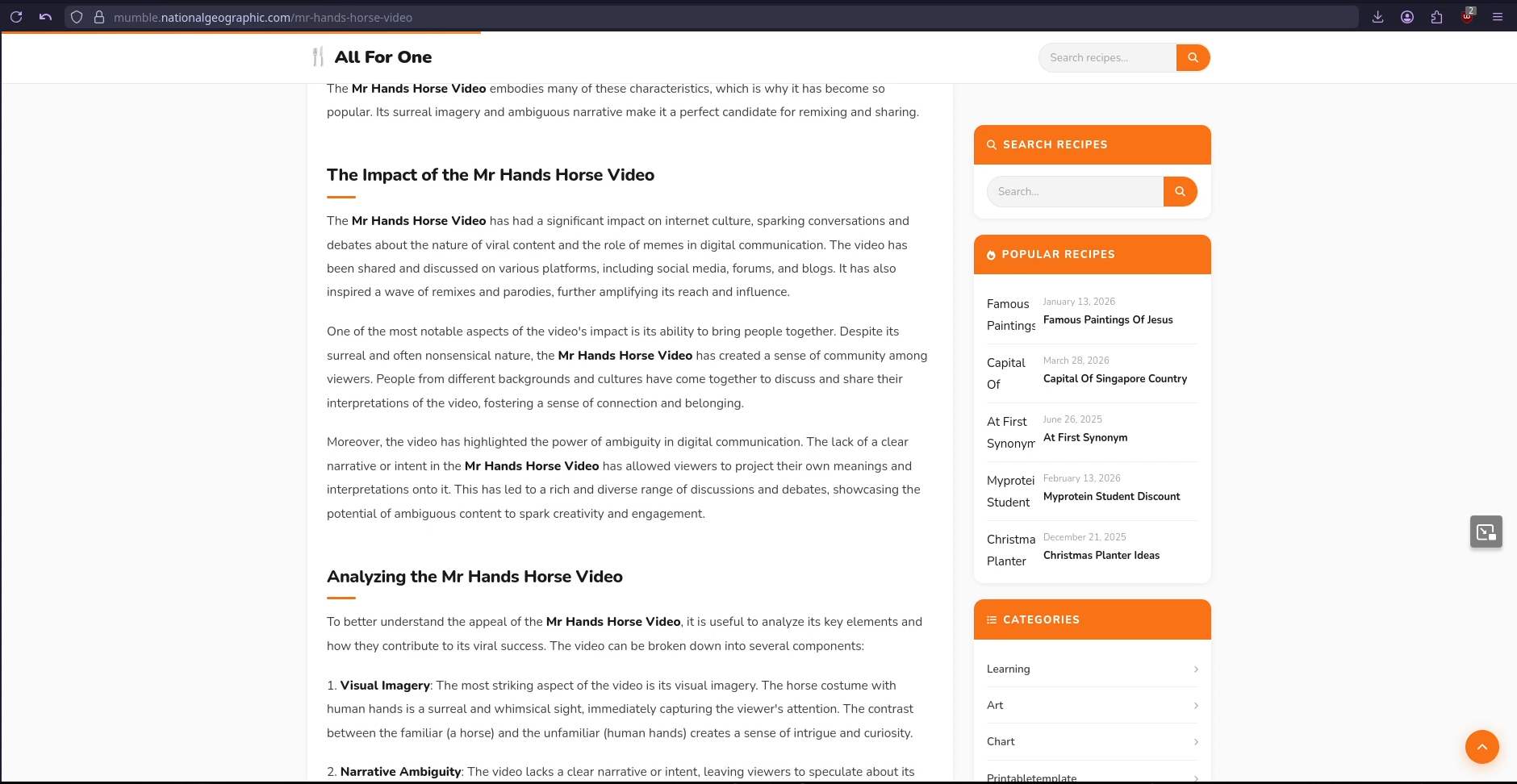
Task: Open the browser downloads icon
Action: coord(1377,17)
